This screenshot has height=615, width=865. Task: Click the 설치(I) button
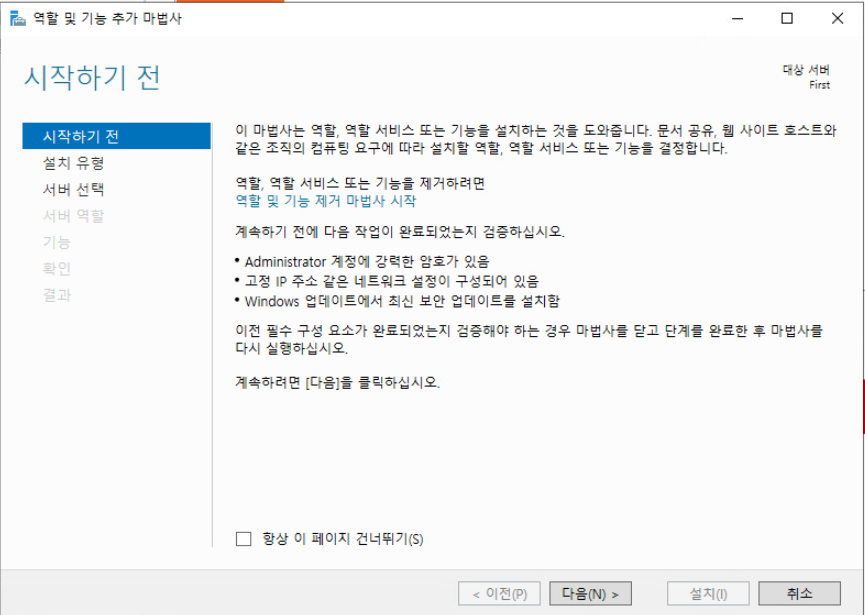click(x=708, y=594)
